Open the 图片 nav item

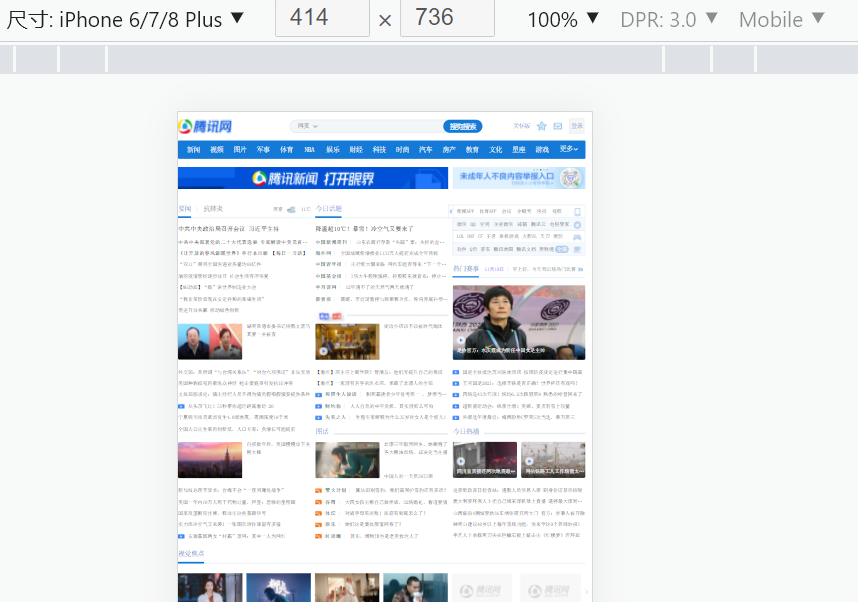pyautogui.click(x=240, y=149)
